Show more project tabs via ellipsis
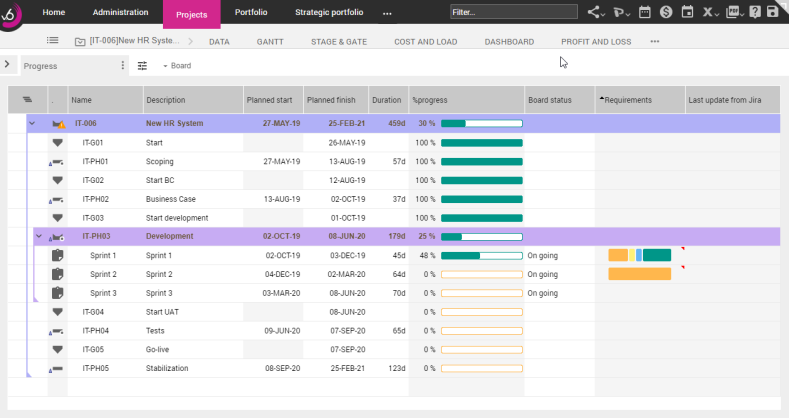The height and width of the screenshot is (418, 789). (655, 41)
